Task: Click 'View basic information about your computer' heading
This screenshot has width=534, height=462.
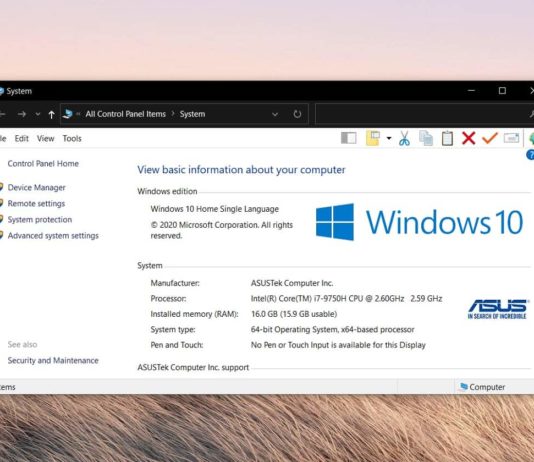Action: pyautogui.click(x=241, y=170)
